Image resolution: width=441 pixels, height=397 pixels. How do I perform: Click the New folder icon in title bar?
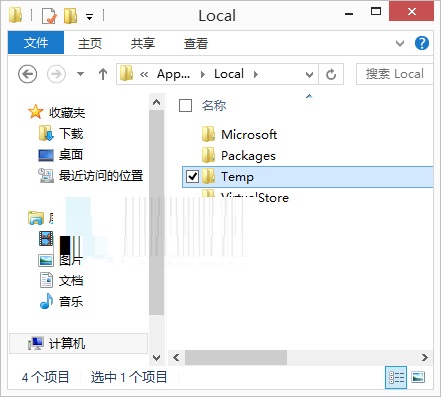(x=70, y=16)
